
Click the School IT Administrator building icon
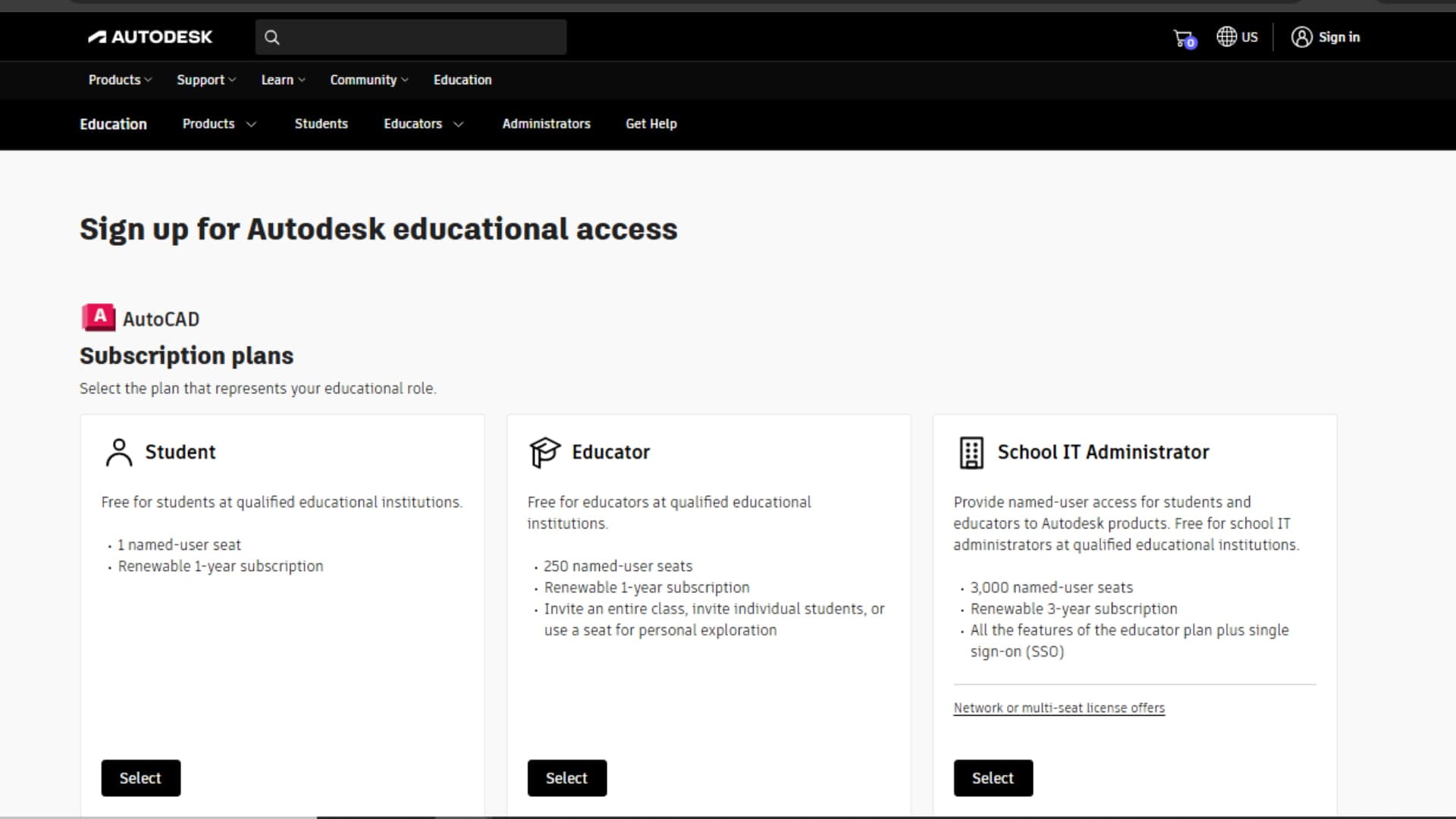click(x=971, y=453)
